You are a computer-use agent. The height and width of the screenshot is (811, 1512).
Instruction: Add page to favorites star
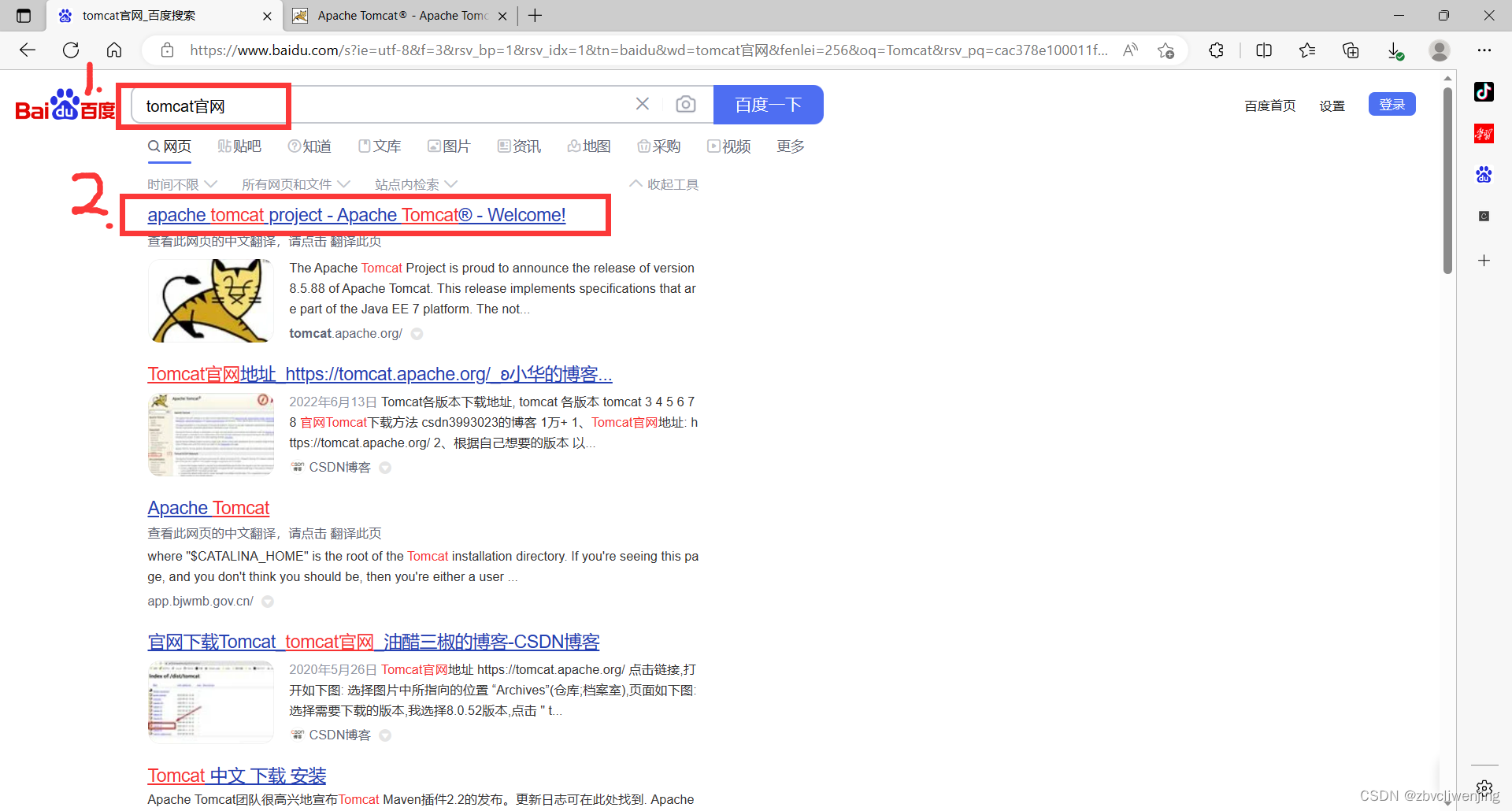pyautogui.click(x=1165, y=50)
